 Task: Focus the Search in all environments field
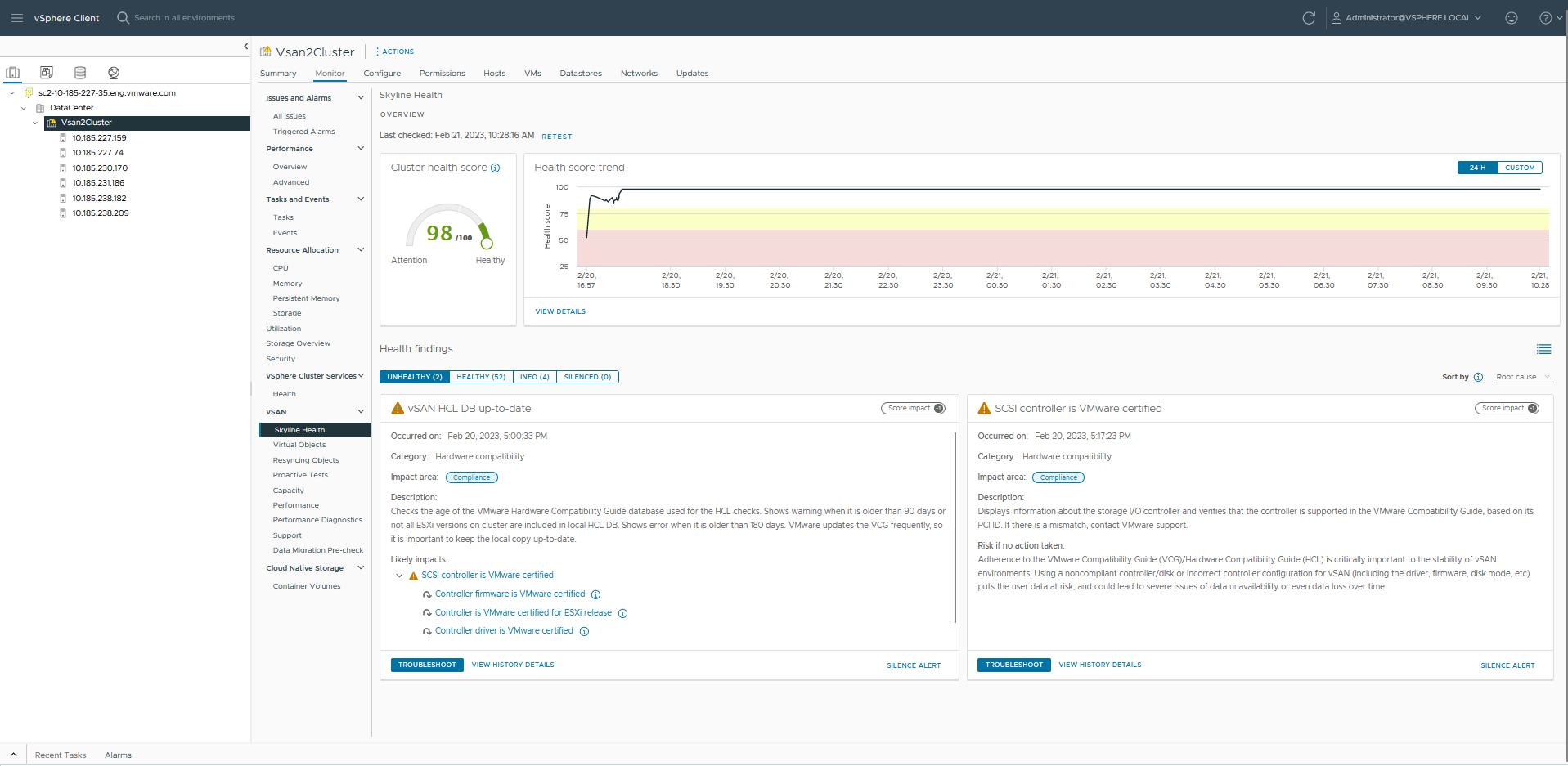pos(184,18)
